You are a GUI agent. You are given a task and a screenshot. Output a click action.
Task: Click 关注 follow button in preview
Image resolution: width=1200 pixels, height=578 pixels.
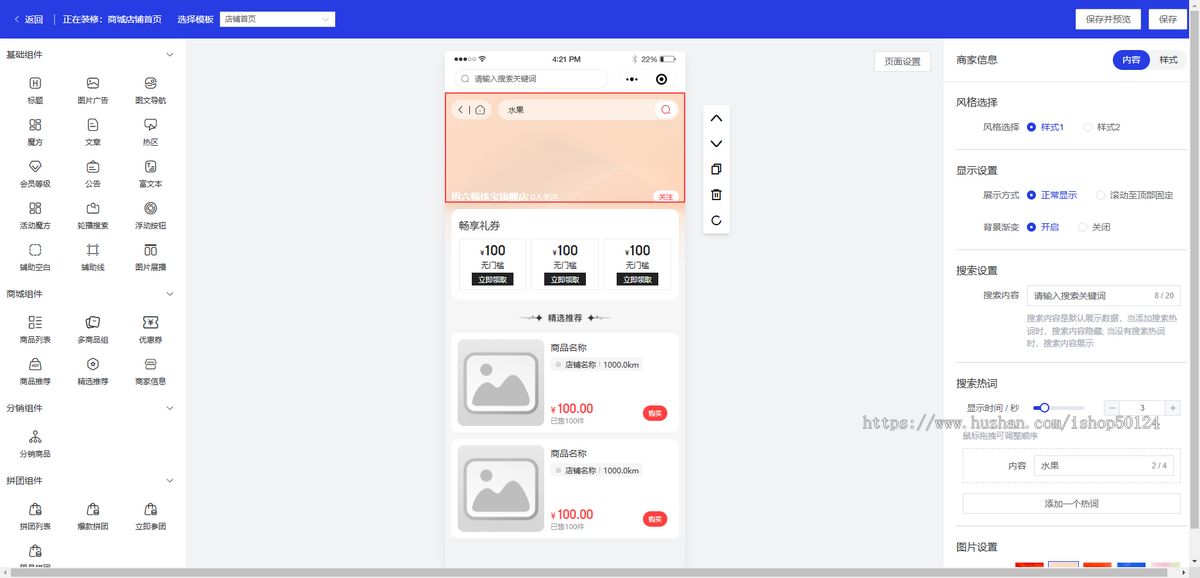[x=665, y=196]
